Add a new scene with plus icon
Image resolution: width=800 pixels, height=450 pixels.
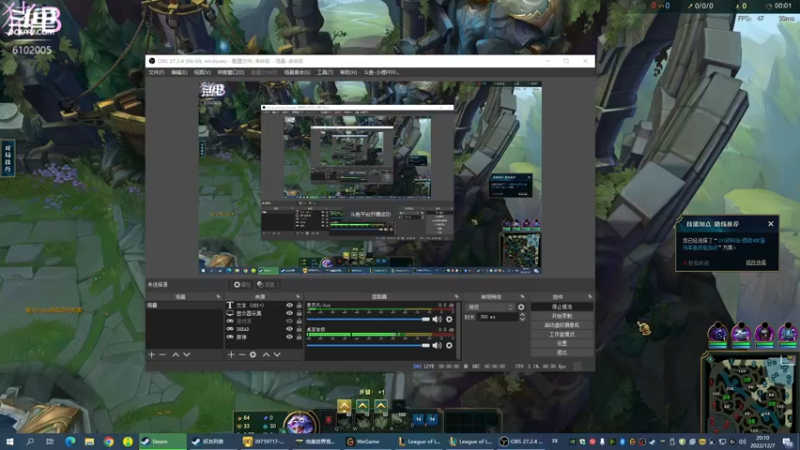152,354
